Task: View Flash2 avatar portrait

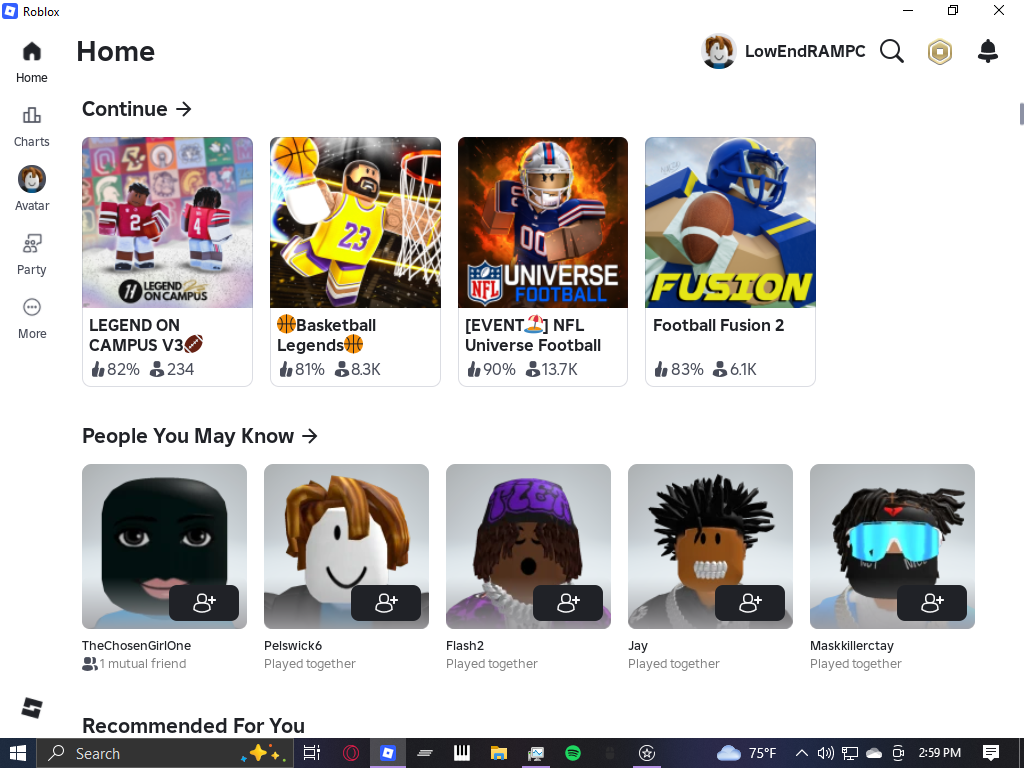Action: (528, 547)
